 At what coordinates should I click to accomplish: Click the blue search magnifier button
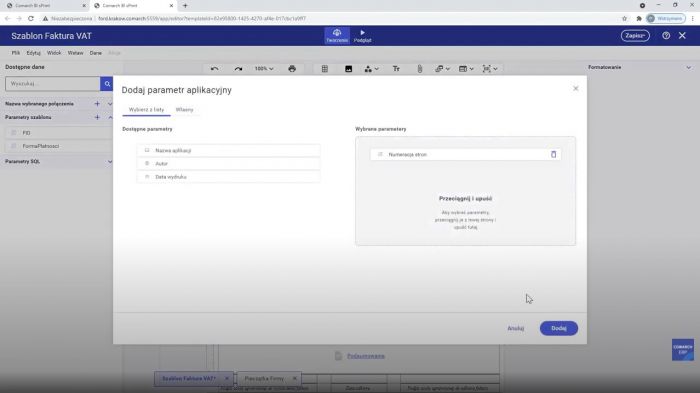click(x=107, y=84)
